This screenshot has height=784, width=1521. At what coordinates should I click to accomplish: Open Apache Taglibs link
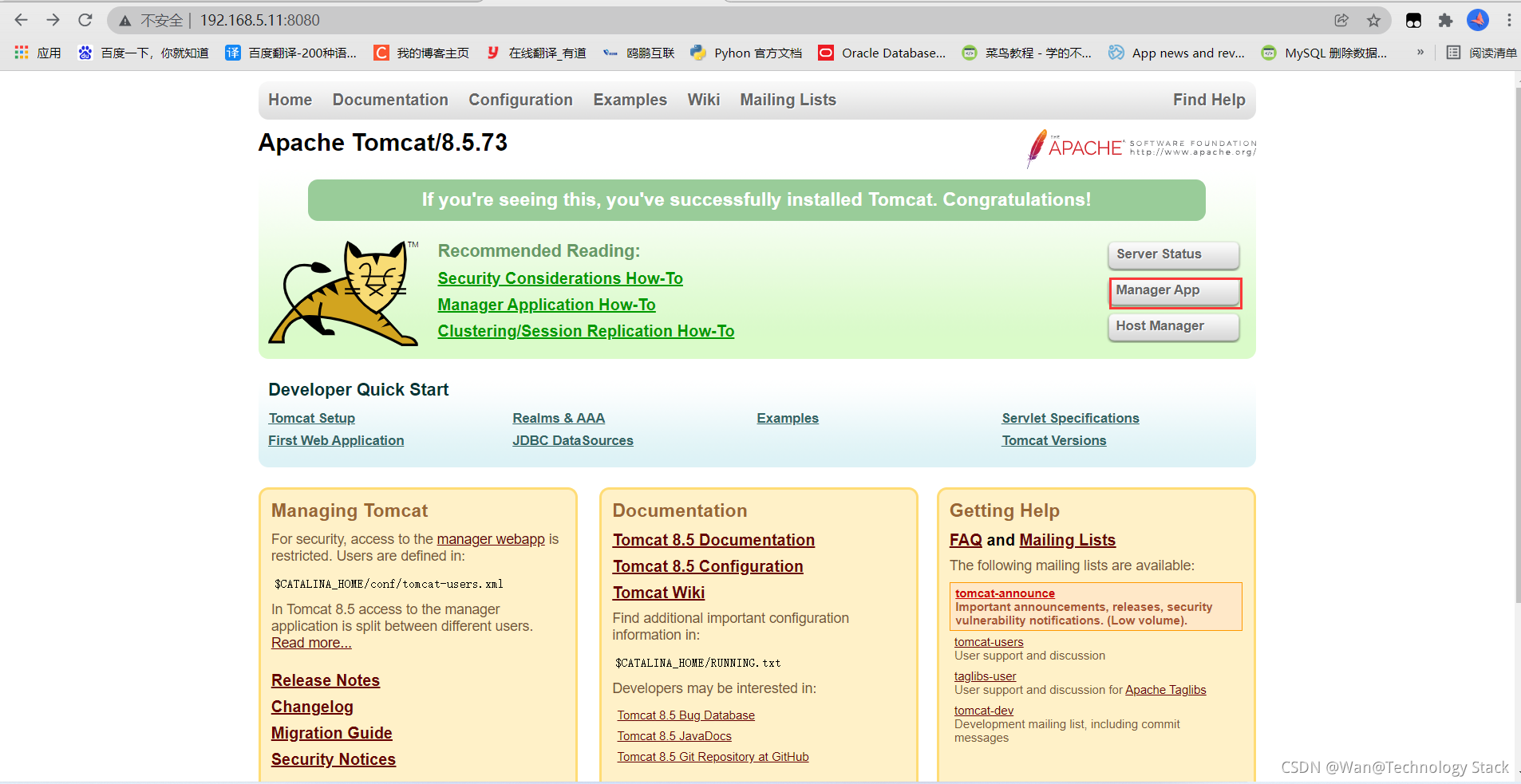(1166, 690)
